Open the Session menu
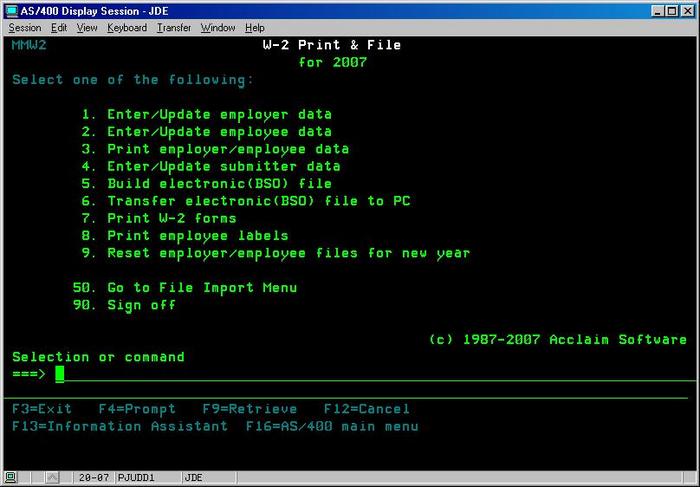This screenshot has width=700, height=487. pos(25,28)
